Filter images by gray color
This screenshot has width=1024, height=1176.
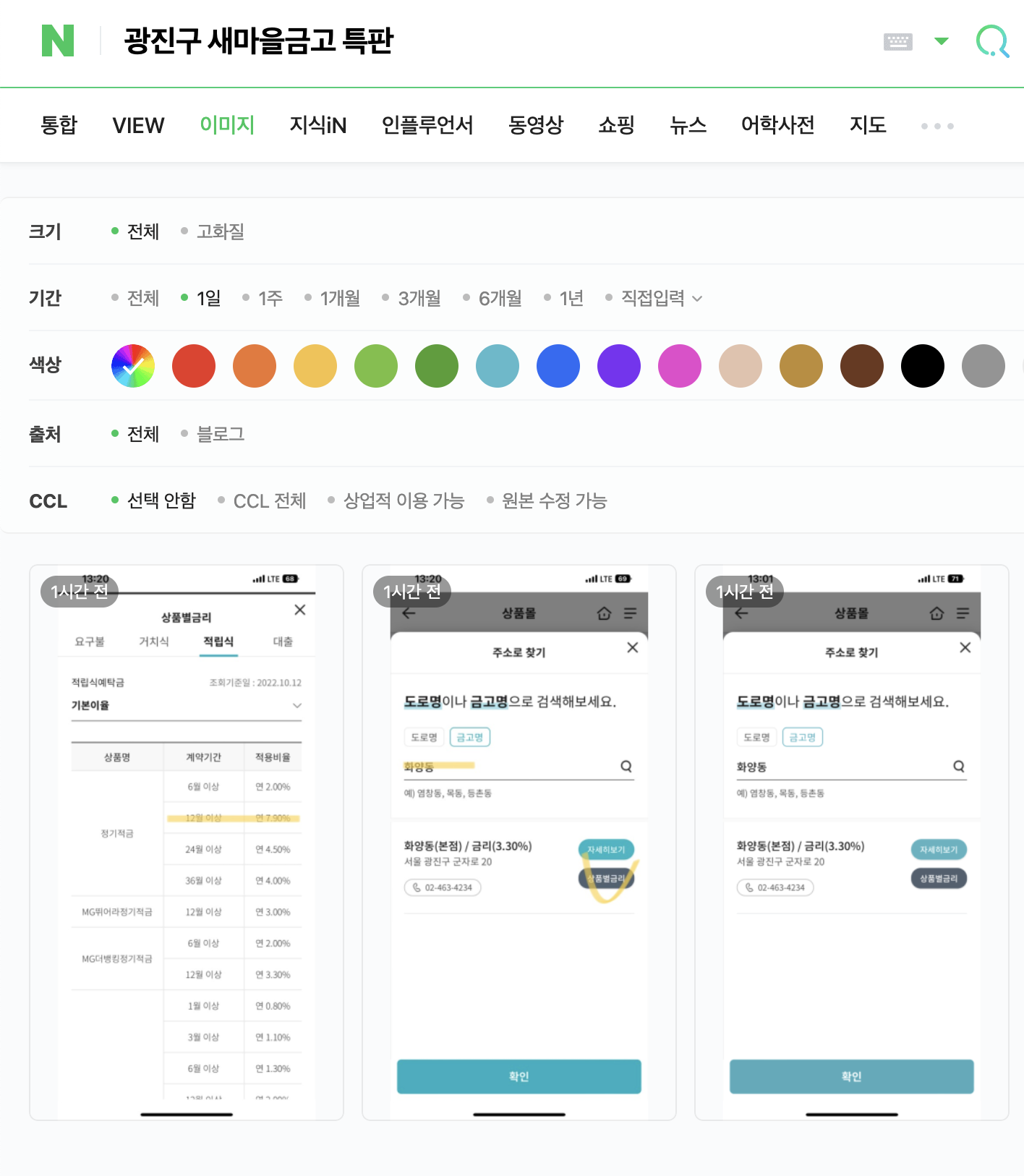(x=984, y=366)
